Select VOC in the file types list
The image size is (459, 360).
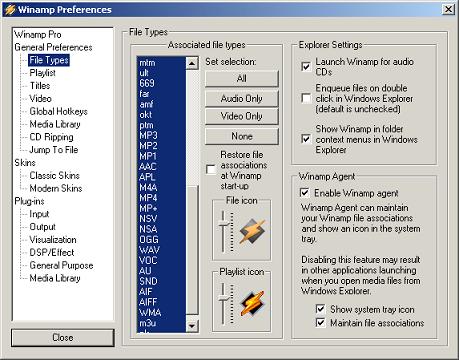161,260
